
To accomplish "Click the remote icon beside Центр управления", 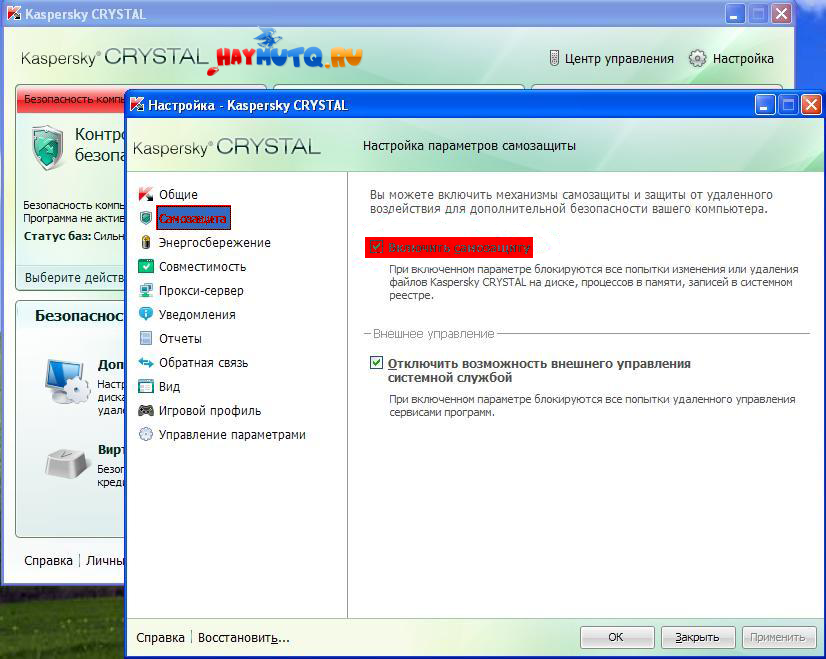I will click(x=554, y=58).
